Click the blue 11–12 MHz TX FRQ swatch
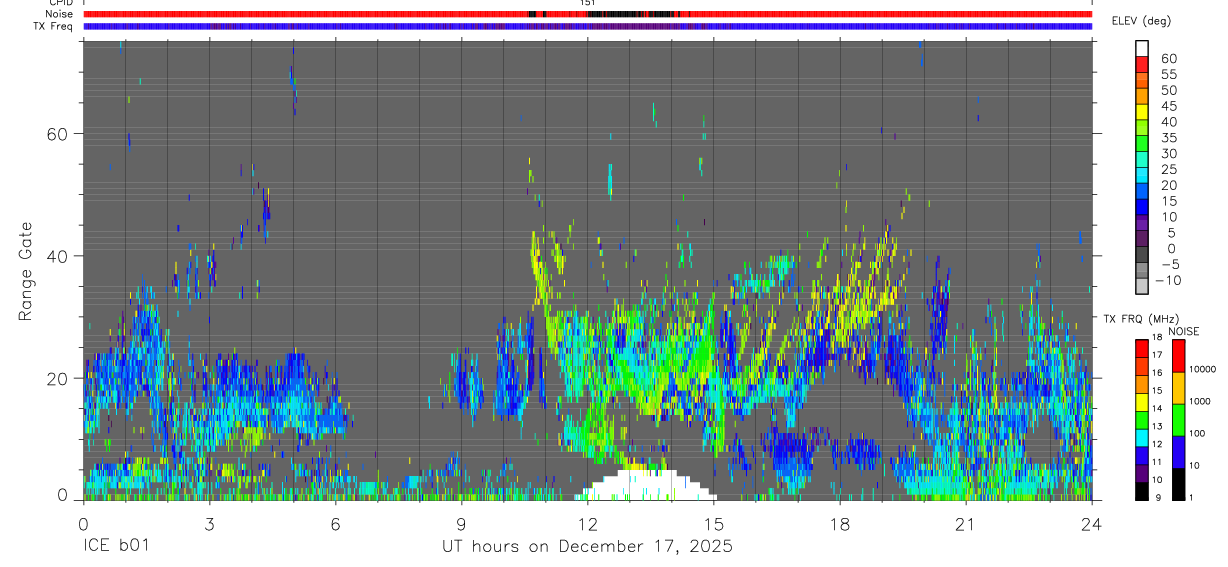The image size is (1228, 567). [1142, 456]
